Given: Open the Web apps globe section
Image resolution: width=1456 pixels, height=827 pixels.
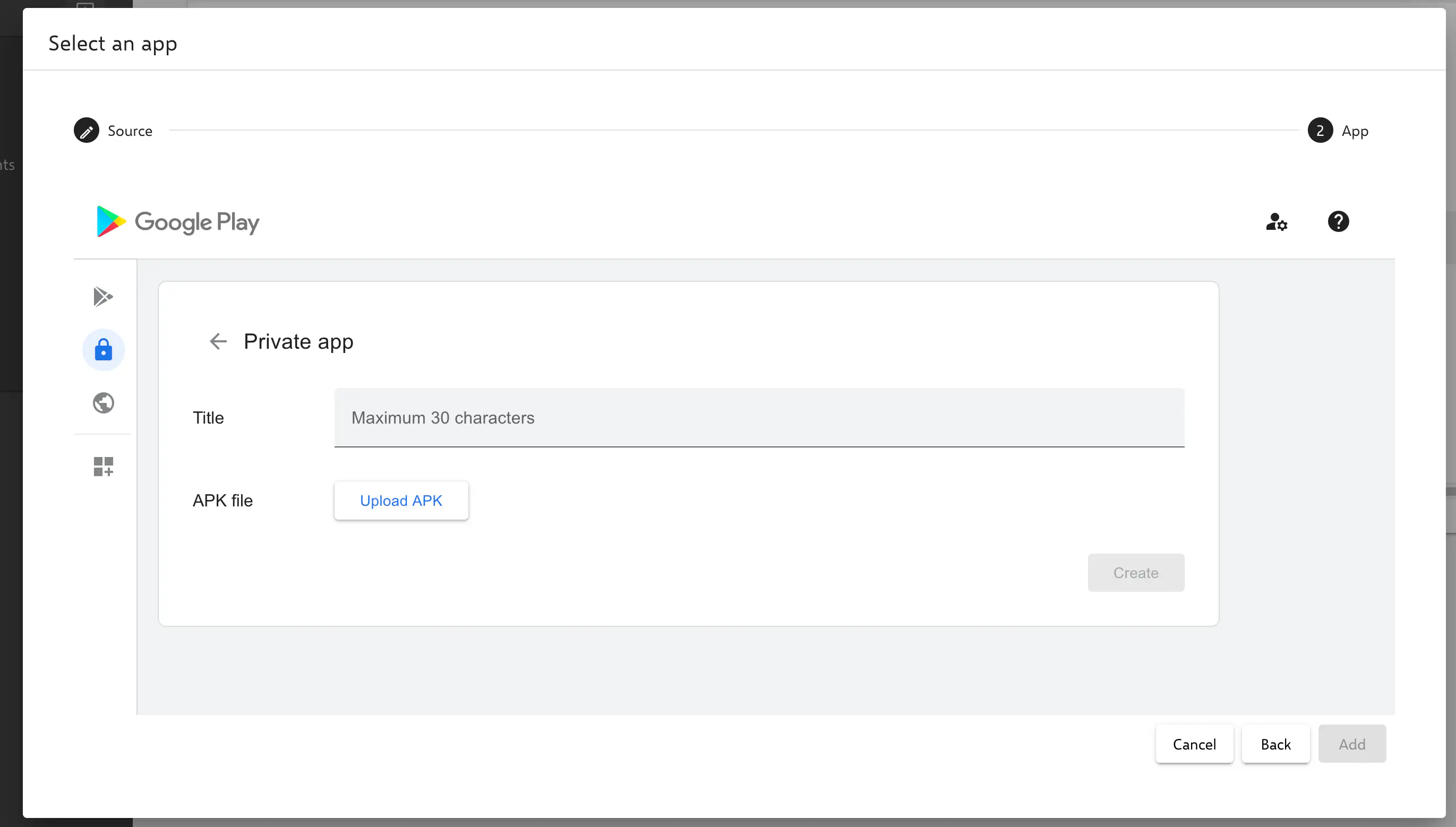Looking at the screenshot, I should click(103, 403).
